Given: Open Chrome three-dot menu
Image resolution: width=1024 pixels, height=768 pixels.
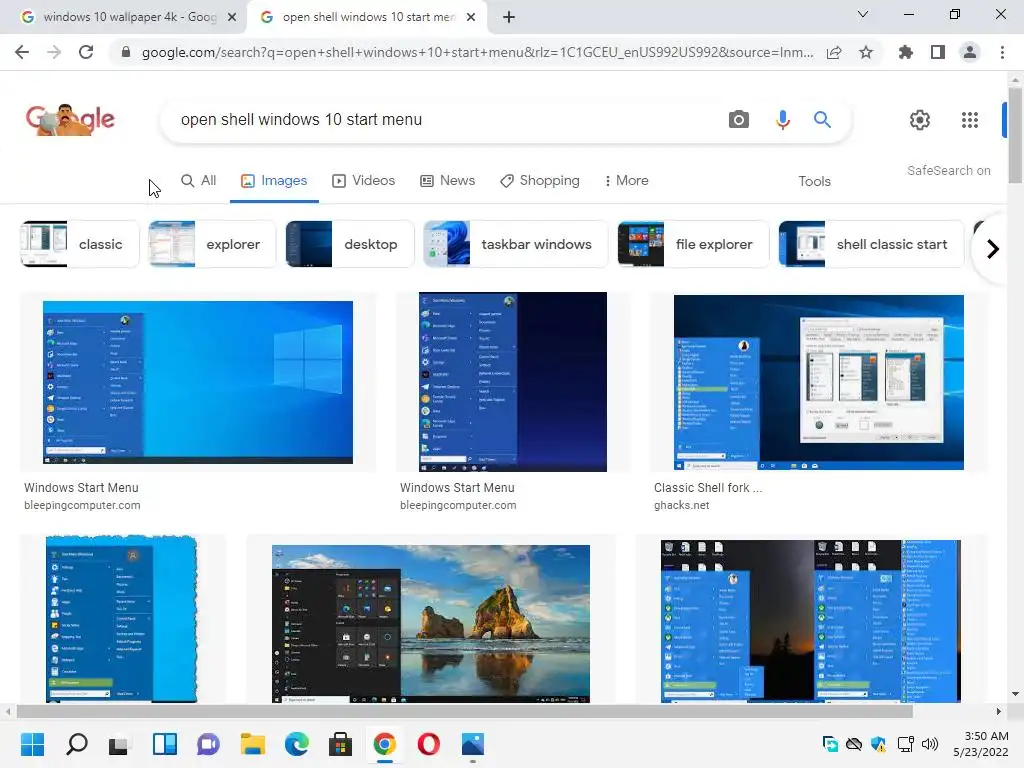Looking at the screenshot, I should point(1002,52).
